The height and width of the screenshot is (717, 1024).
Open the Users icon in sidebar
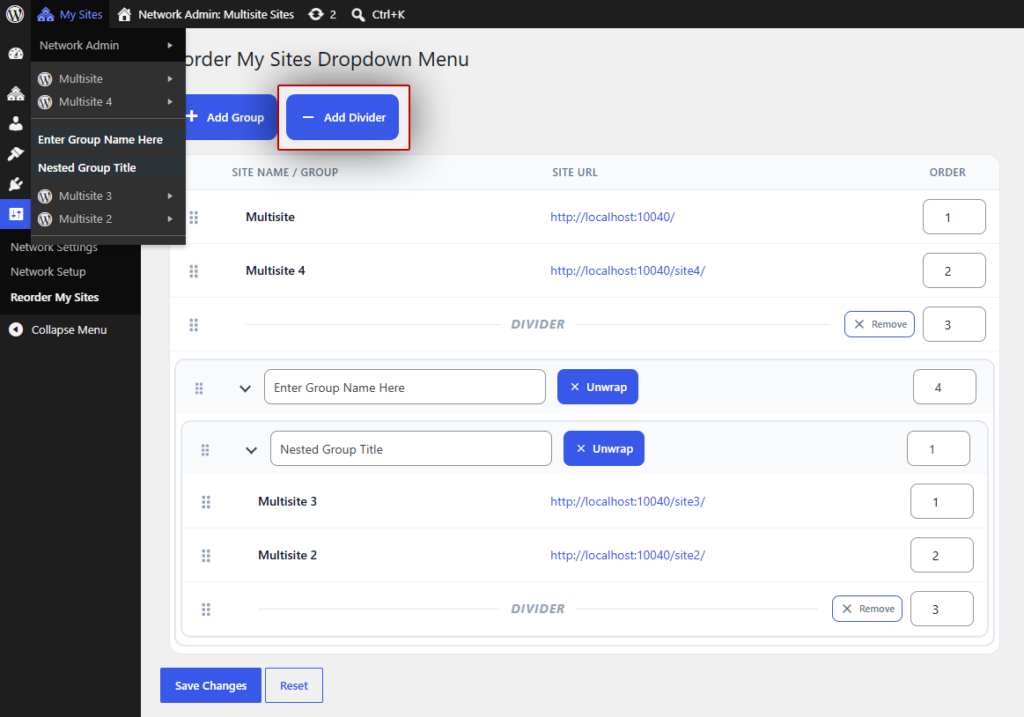[x=16, y=123]
